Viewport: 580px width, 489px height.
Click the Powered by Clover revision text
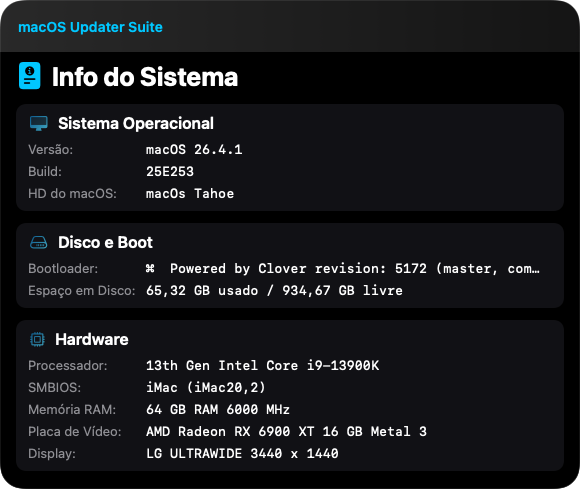pyautogui.click(x=355, y=269)
